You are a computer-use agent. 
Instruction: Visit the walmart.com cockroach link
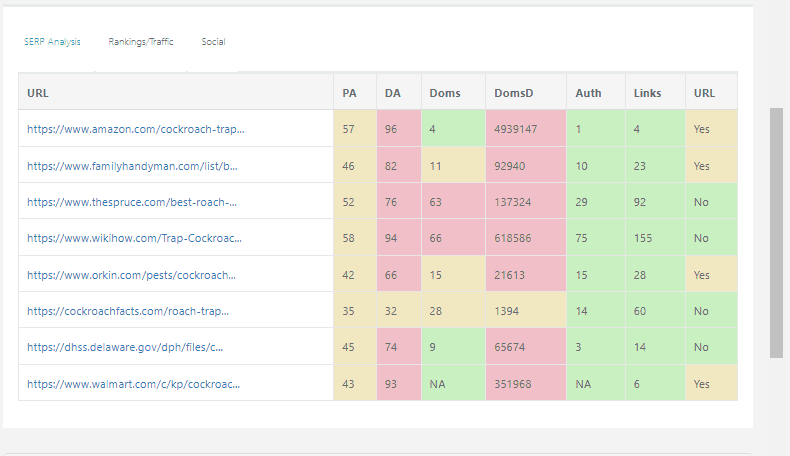[133, 384]
